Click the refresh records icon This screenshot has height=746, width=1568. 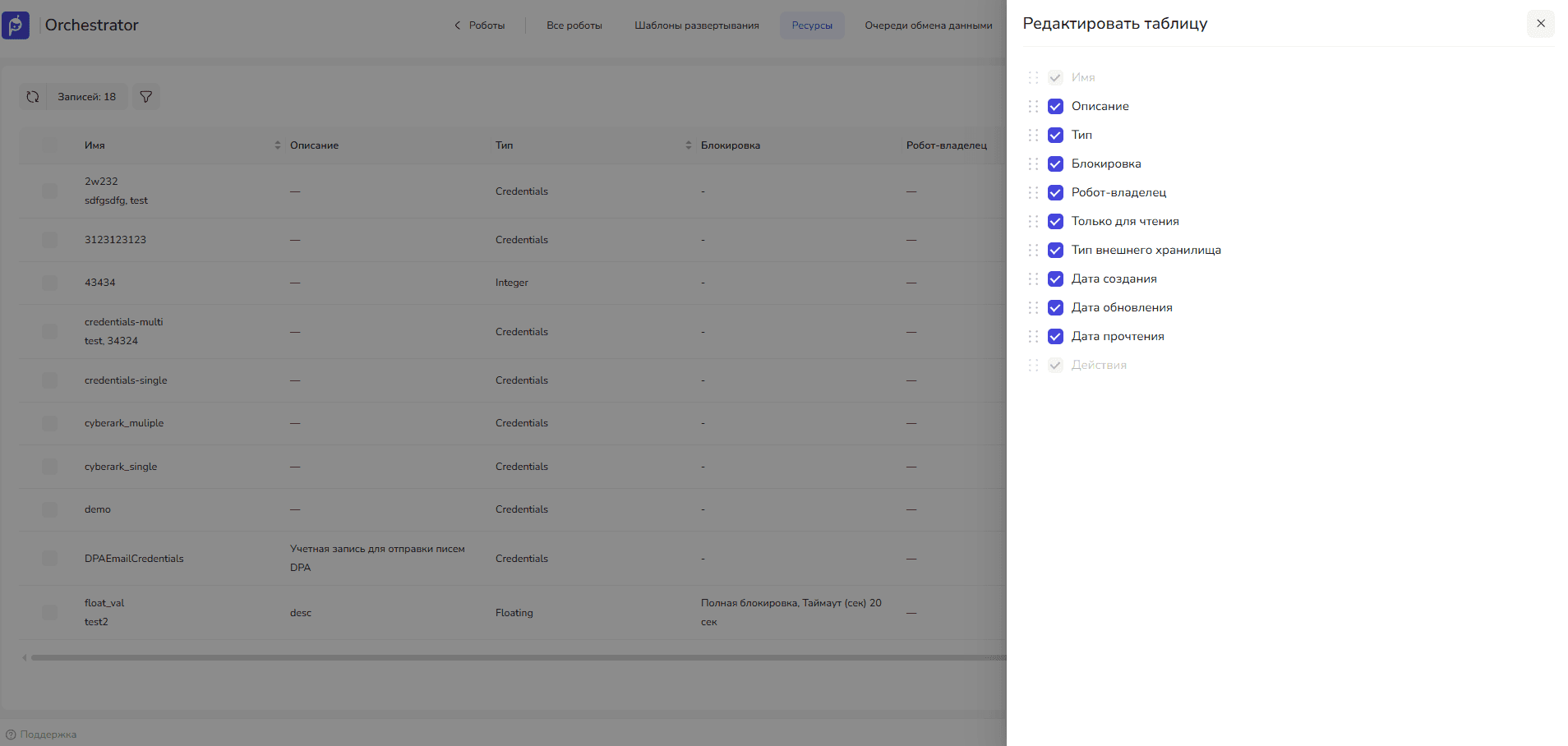point(33,97)
